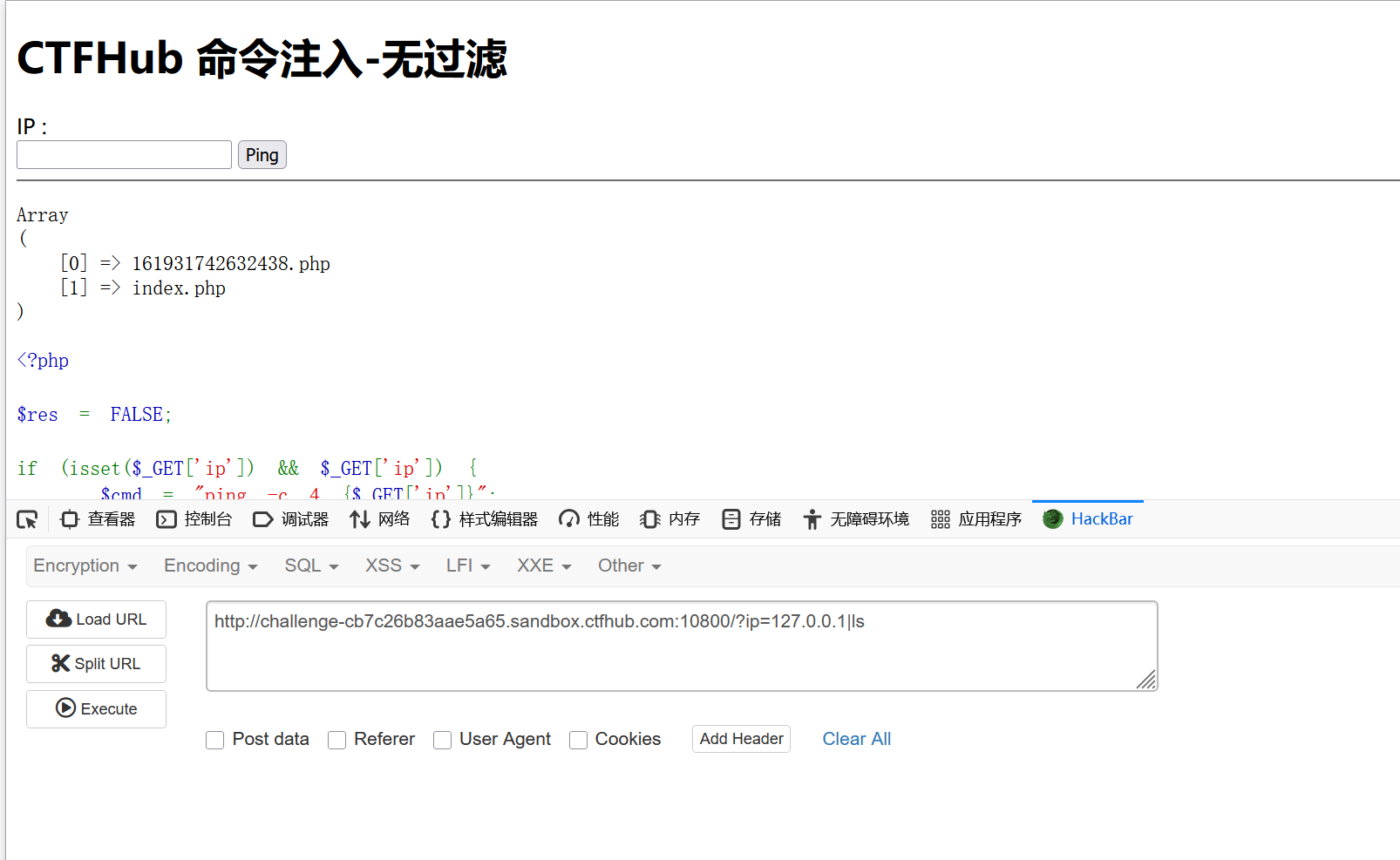Click the CTFHub 命令注入-无过滤 heading
Screen dimensions: 1400x860
click(262, 59)
